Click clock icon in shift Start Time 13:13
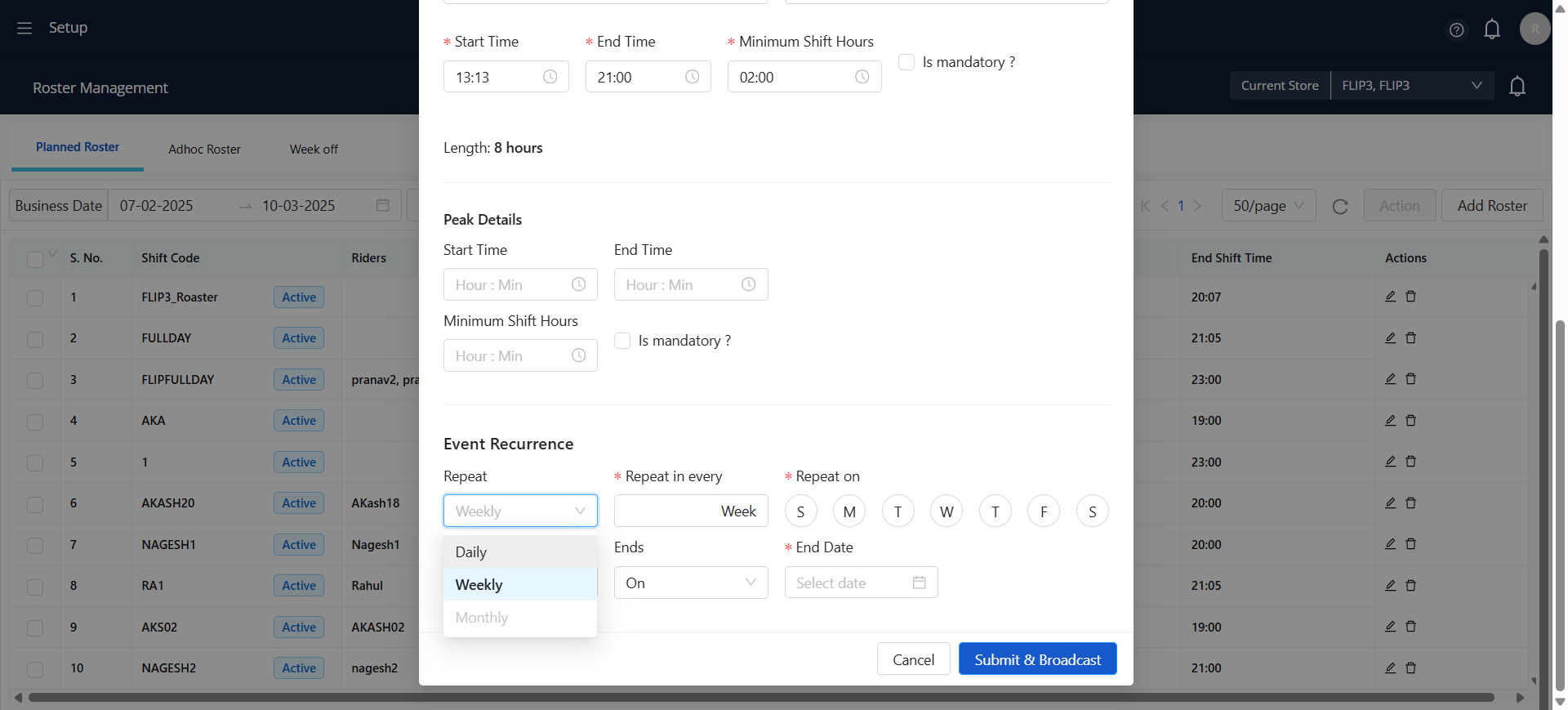Viewport: 1568px width, 710px height. click(x=550, y=77)
